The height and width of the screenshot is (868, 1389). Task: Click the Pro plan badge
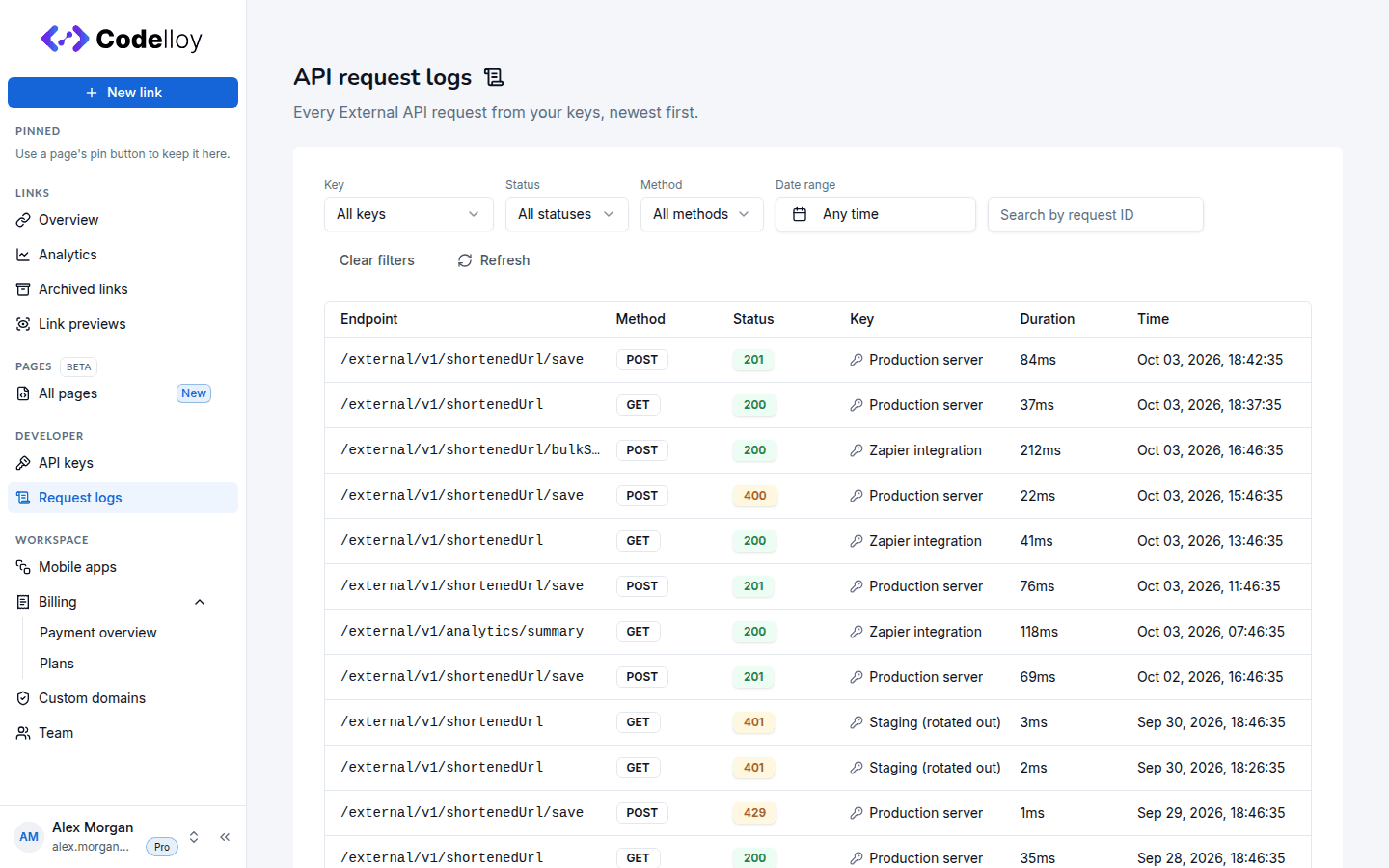tap(162, 847)
